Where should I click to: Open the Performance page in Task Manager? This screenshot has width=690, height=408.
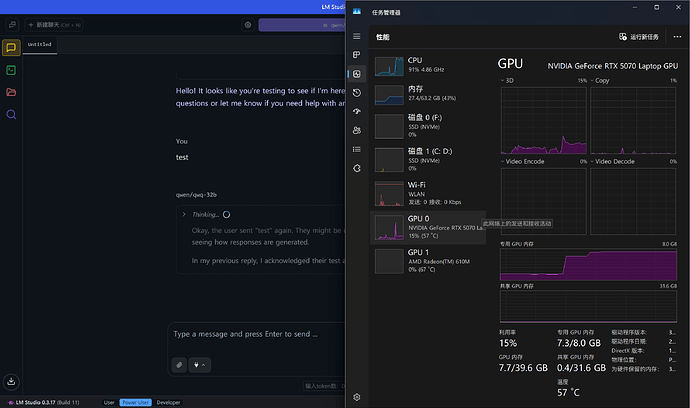point(357,74)
